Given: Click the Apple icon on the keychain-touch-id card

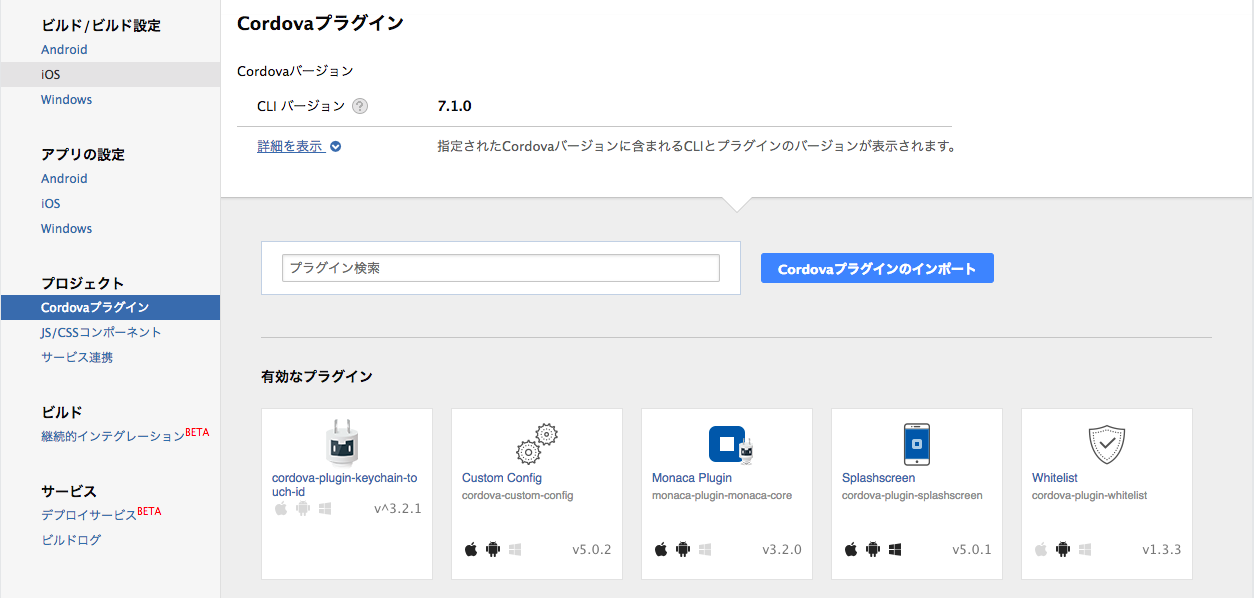Looking at the screenshot, I should point(281,508).
